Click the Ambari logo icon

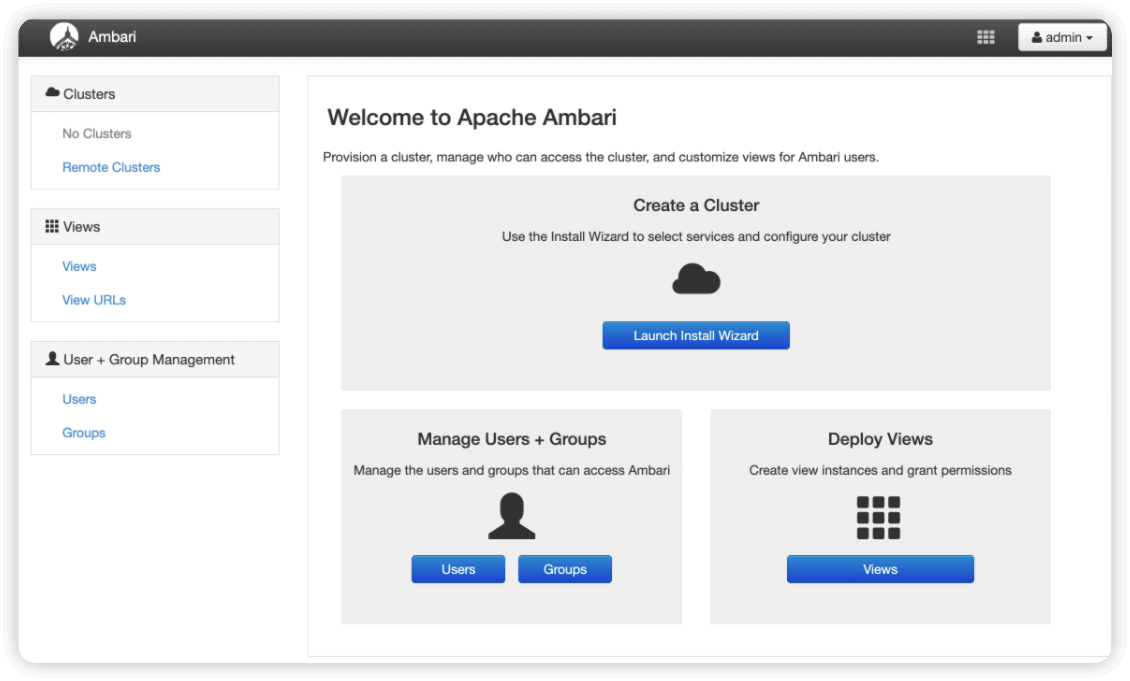(x=64, y=37)
